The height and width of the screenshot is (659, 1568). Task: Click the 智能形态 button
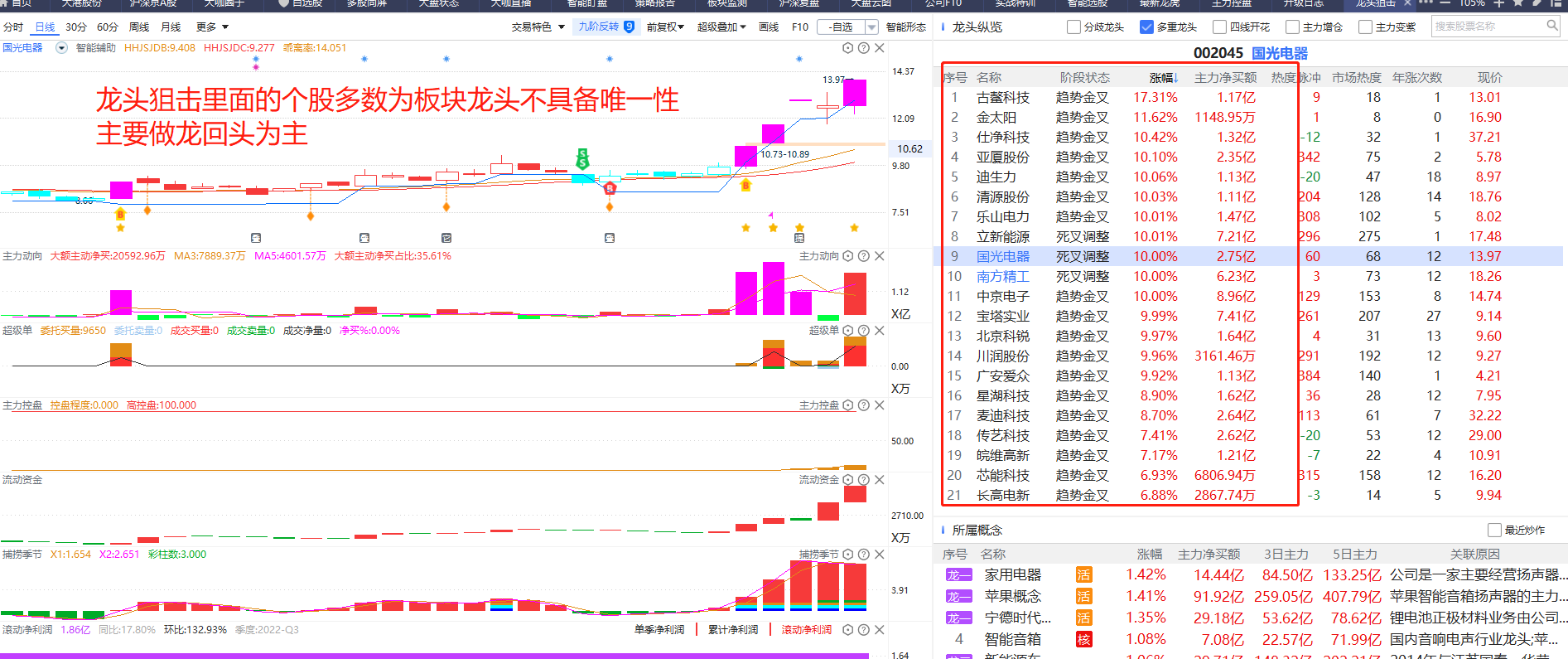coord(906,27)
